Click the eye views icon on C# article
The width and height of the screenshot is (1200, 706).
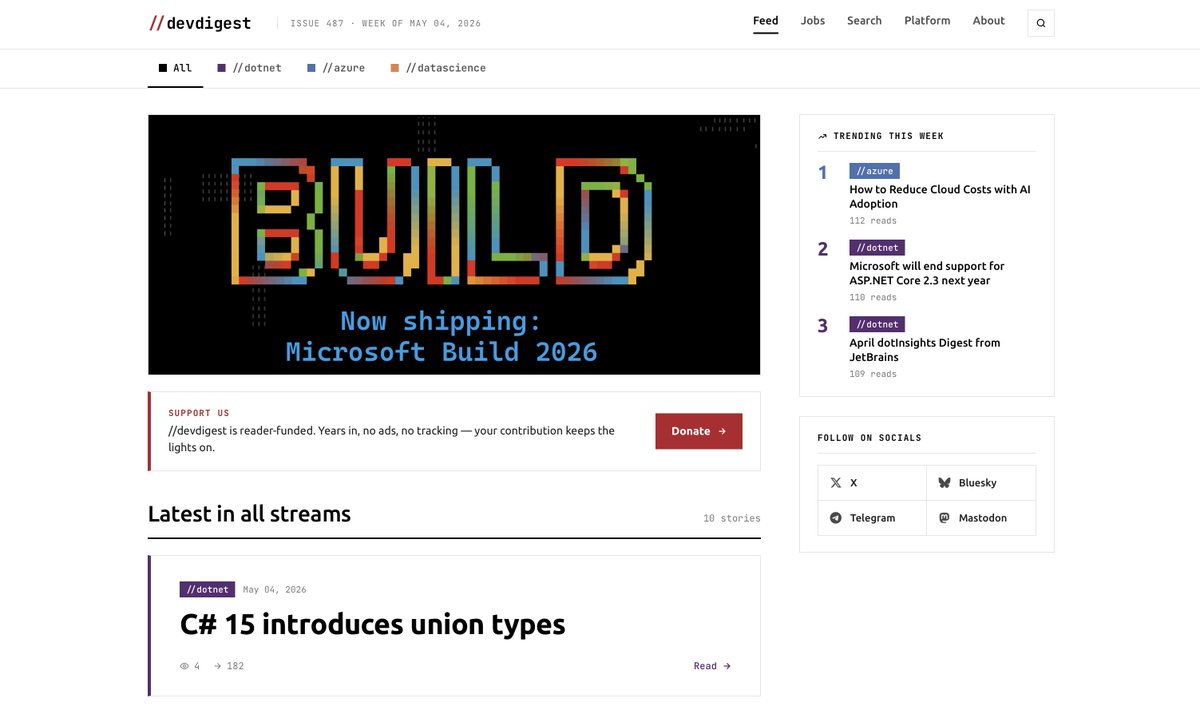(x=184, y=666)
